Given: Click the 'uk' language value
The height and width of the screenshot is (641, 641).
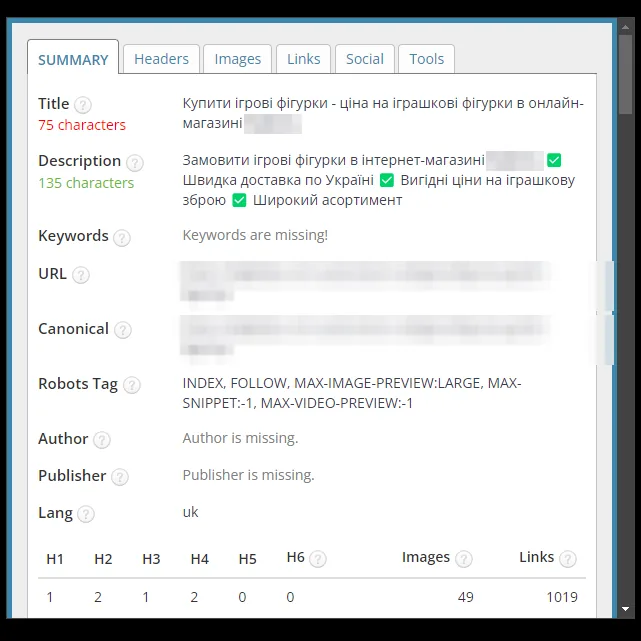Looking at the screenshot, I should 190,512.
